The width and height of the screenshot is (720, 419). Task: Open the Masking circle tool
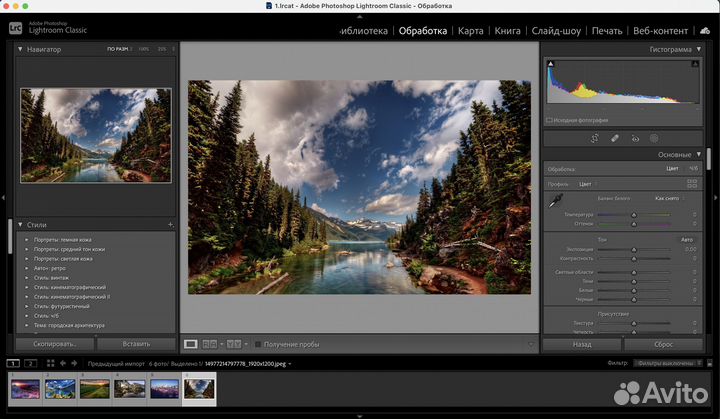click(x=654, y=138)
